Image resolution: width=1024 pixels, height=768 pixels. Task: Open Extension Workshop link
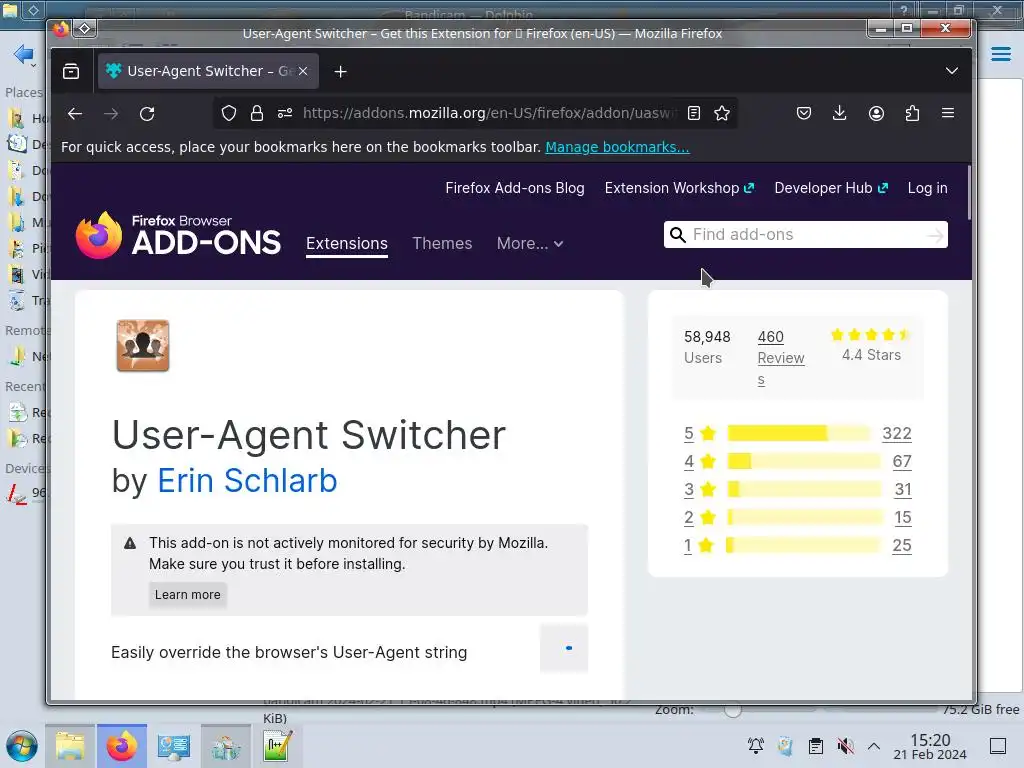(679, 188)
